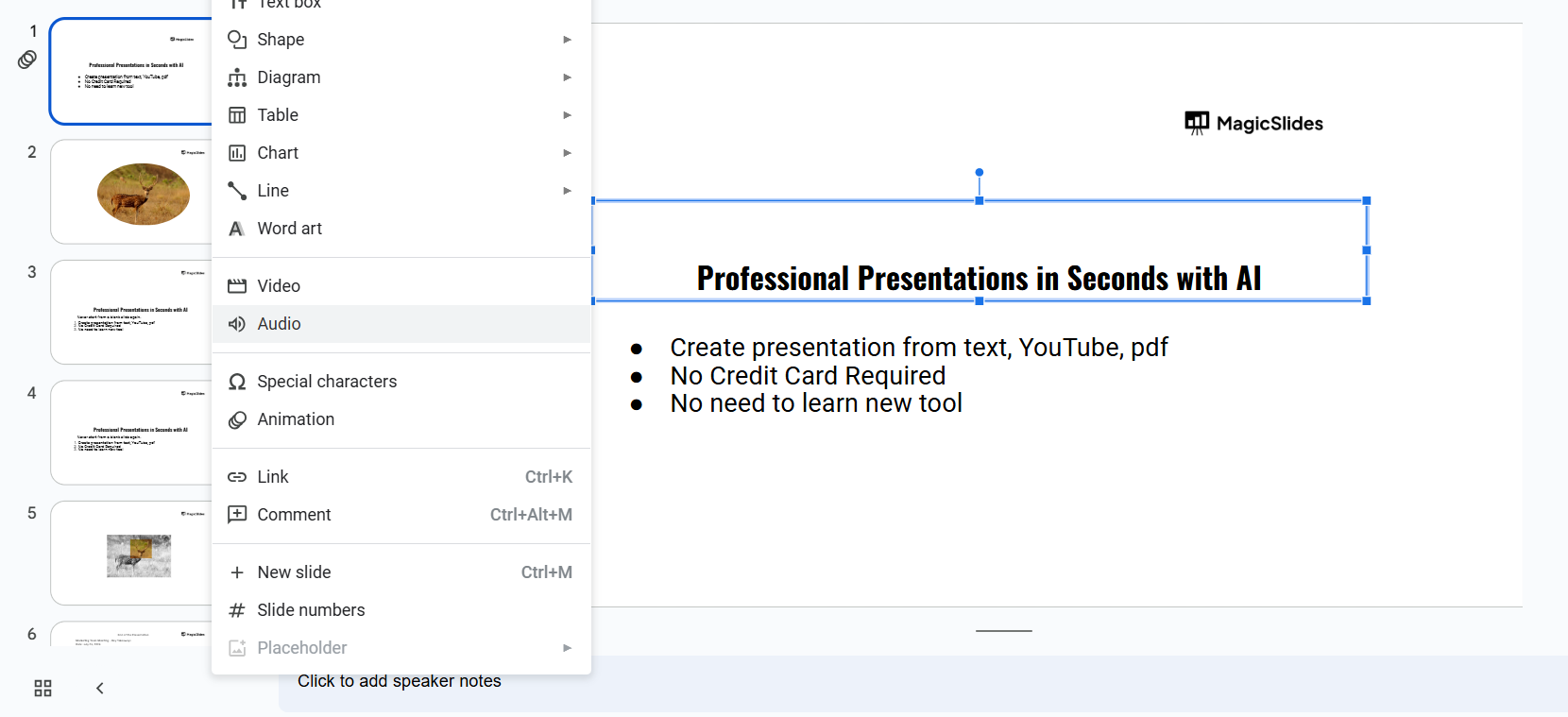1568x717 pixels.
Task: Expand the Chart submenu arrow
Action: click(567, 153)
